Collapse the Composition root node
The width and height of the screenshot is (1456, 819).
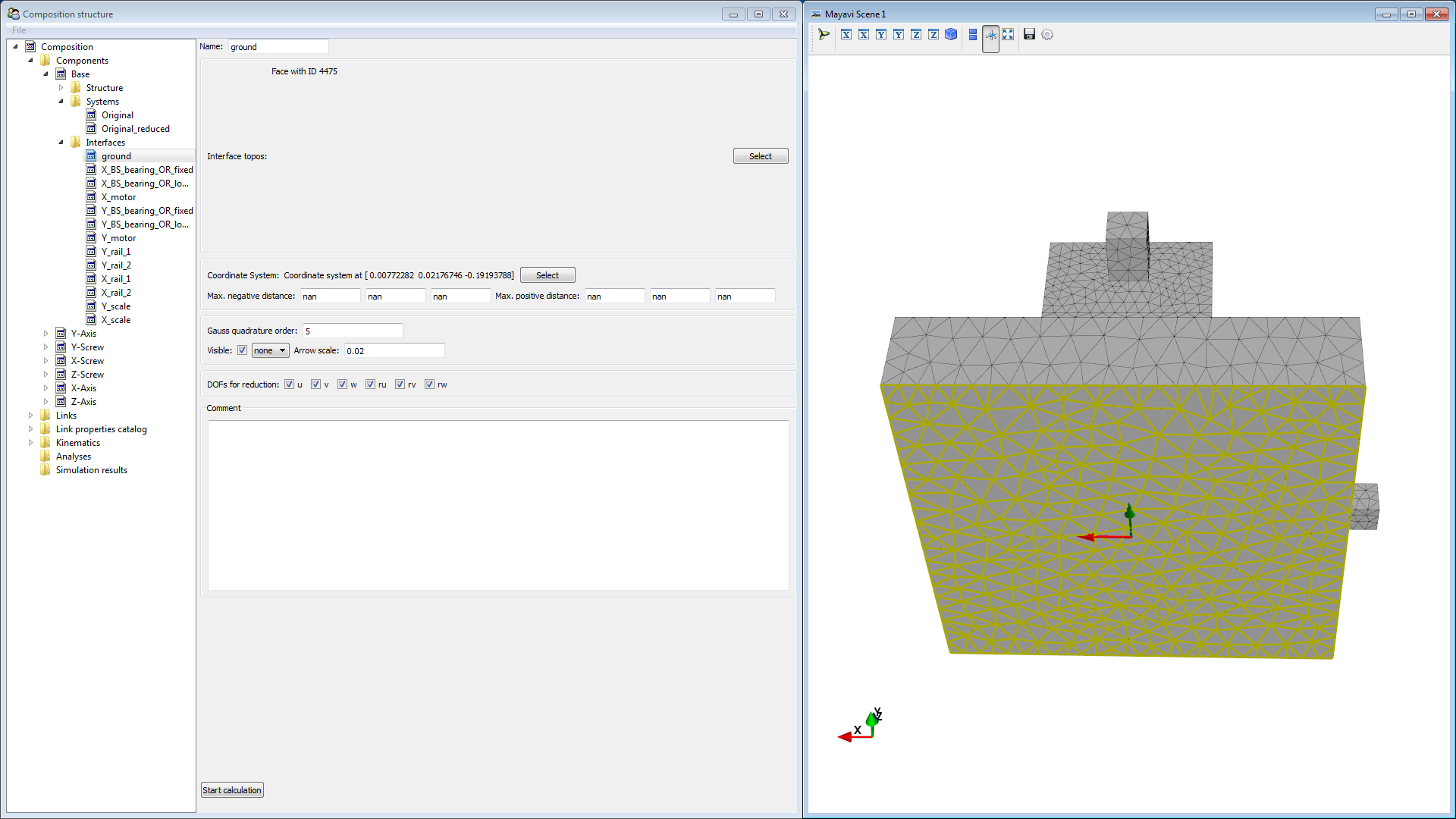coord(15,47)
